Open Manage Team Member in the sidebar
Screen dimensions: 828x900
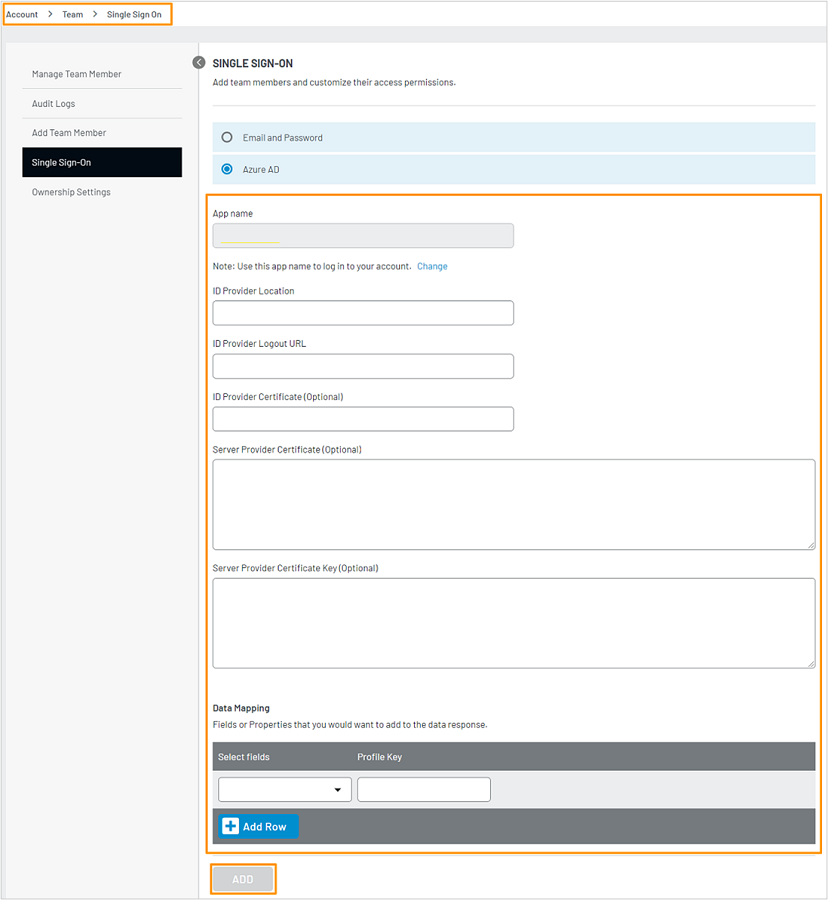(x=76, y=74)
